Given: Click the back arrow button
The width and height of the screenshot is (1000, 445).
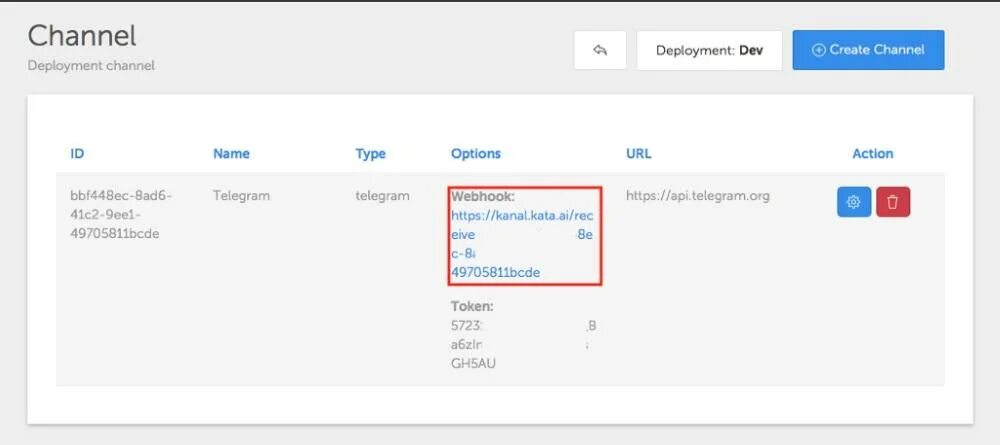Looking at the screenshot, I should tap(599, 50).
